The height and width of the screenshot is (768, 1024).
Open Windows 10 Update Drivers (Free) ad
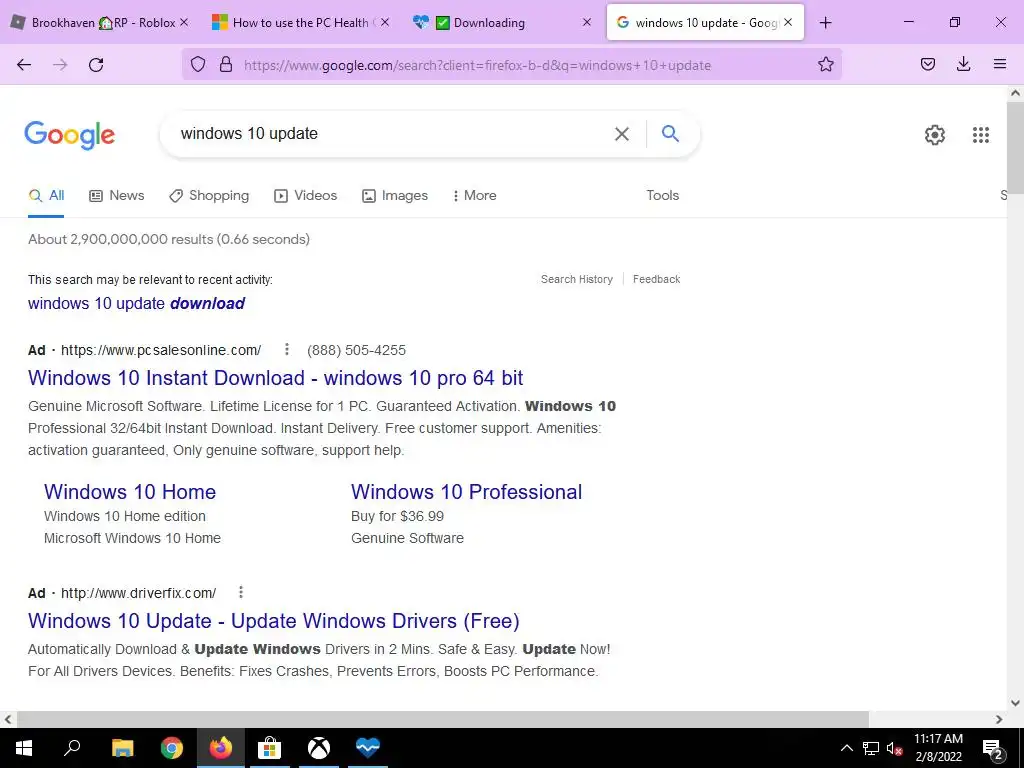(x=274, y=620)
